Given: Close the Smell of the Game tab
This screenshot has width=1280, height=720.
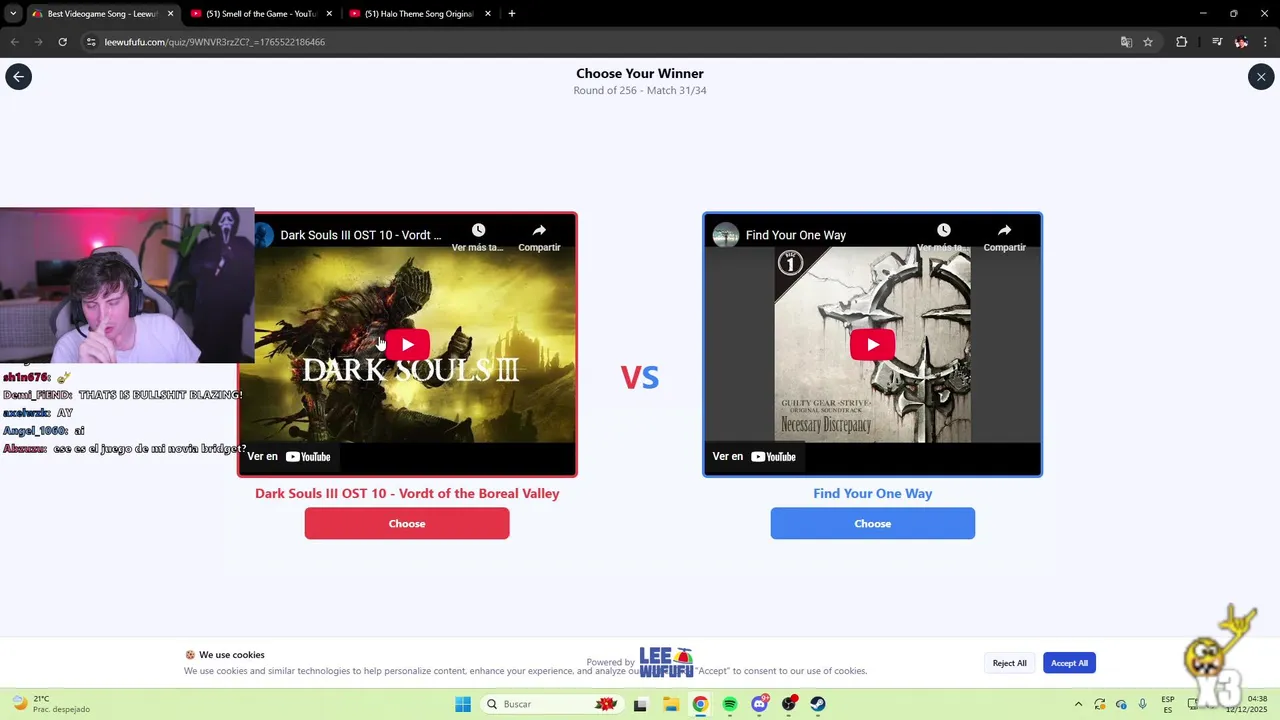Looking at the screenshot, I should [x=329, y=14].
